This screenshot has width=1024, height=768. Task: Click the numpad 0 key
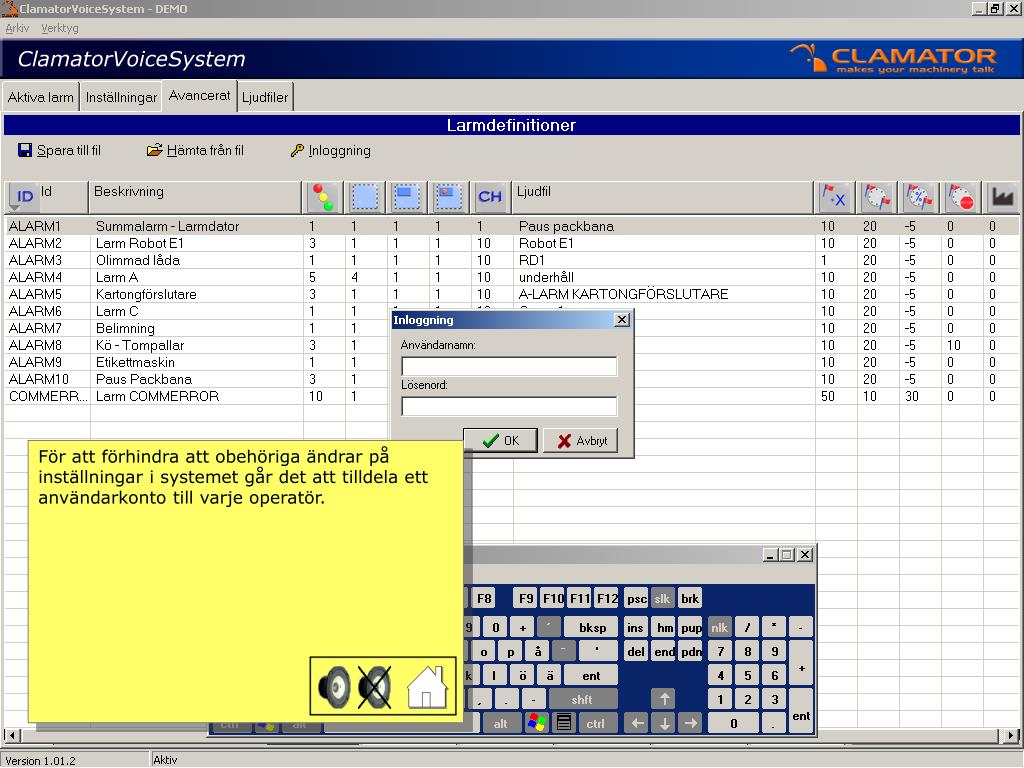tap(733, 723)
